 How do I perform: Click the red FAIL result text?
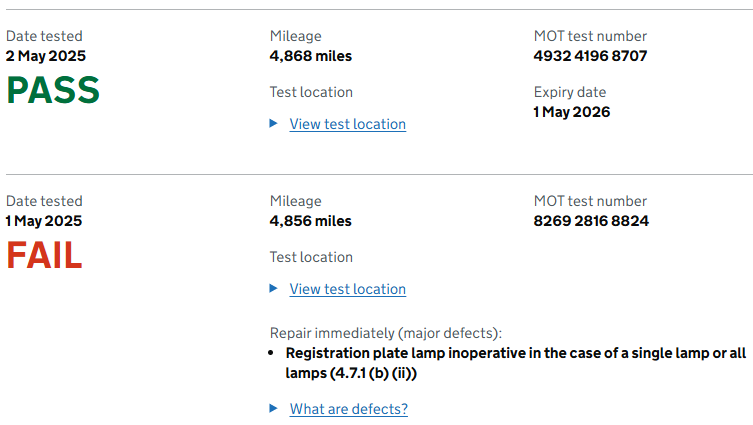click(x=44, y=256)
